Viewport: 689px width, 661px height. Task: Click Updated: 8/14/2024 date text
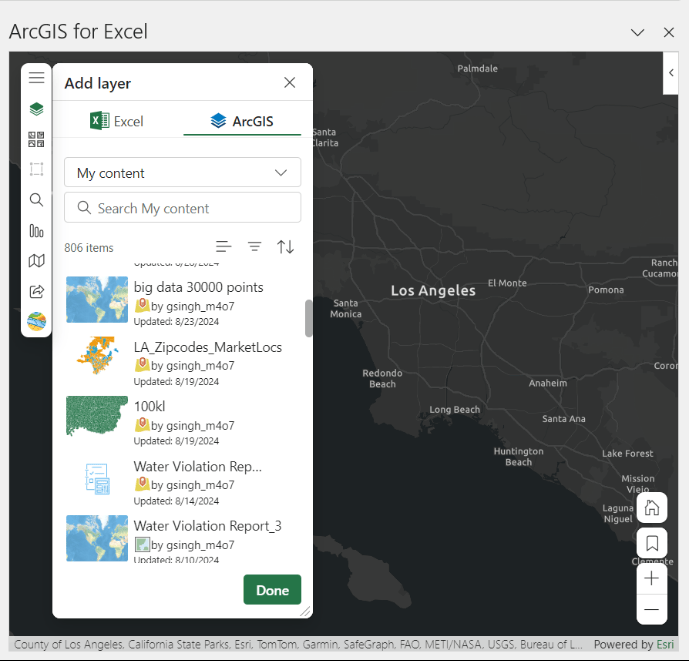click(176, 501)
